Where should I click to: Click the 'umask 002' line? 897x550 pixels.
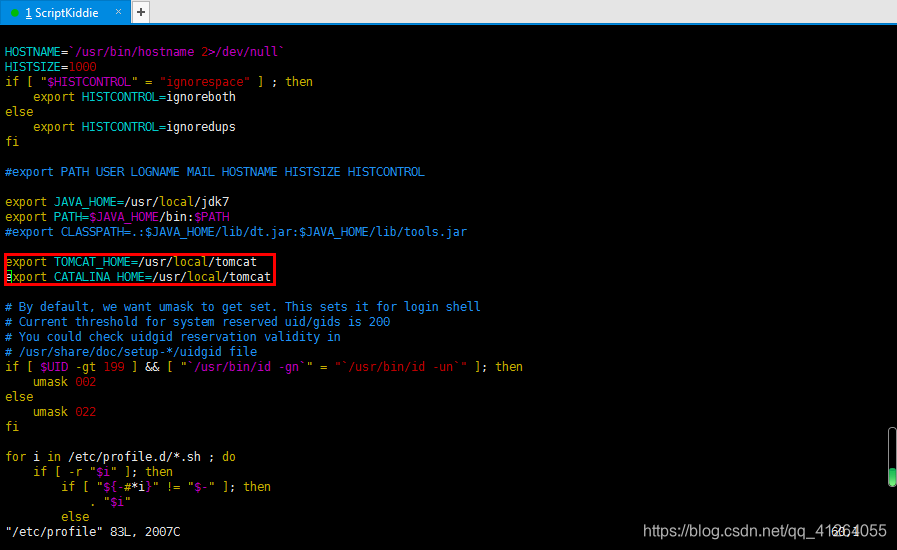65,382
